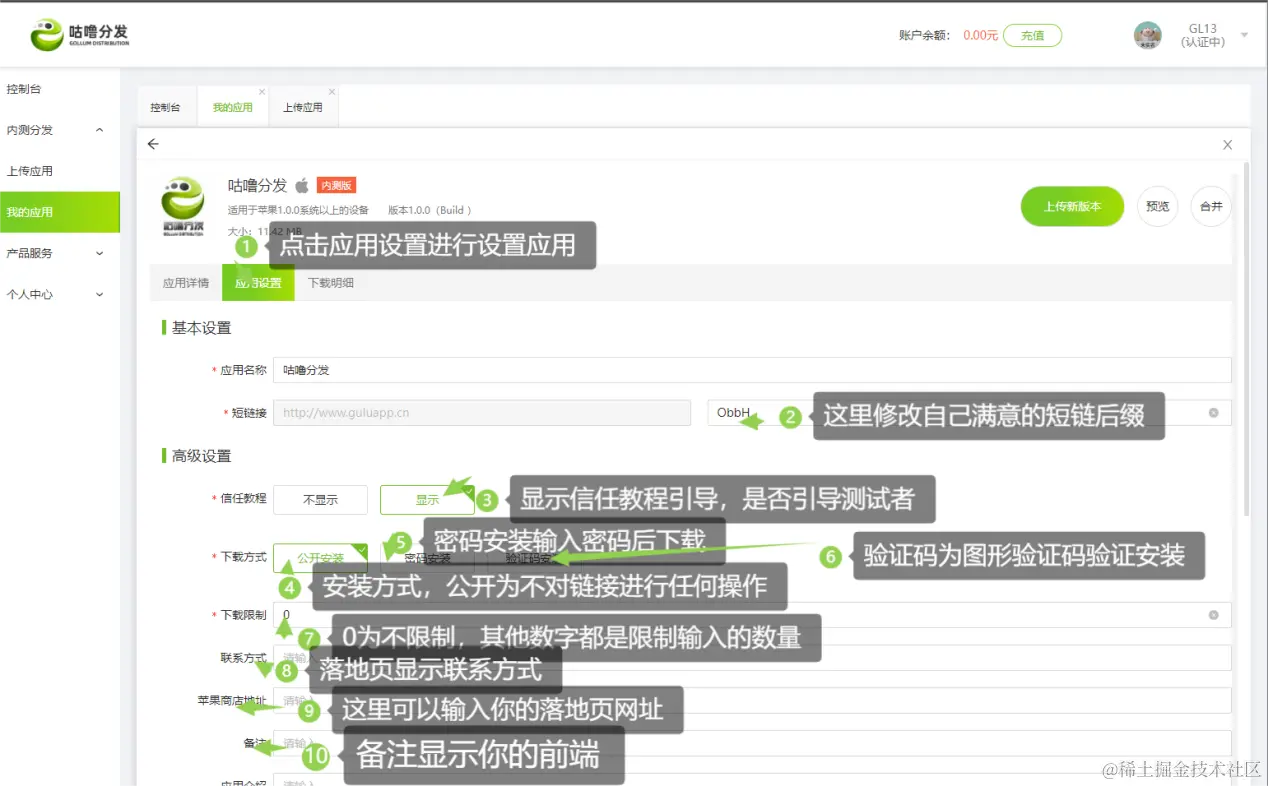Click the 上传新版本 button

pyautogui.click(x=1071, y=206)
